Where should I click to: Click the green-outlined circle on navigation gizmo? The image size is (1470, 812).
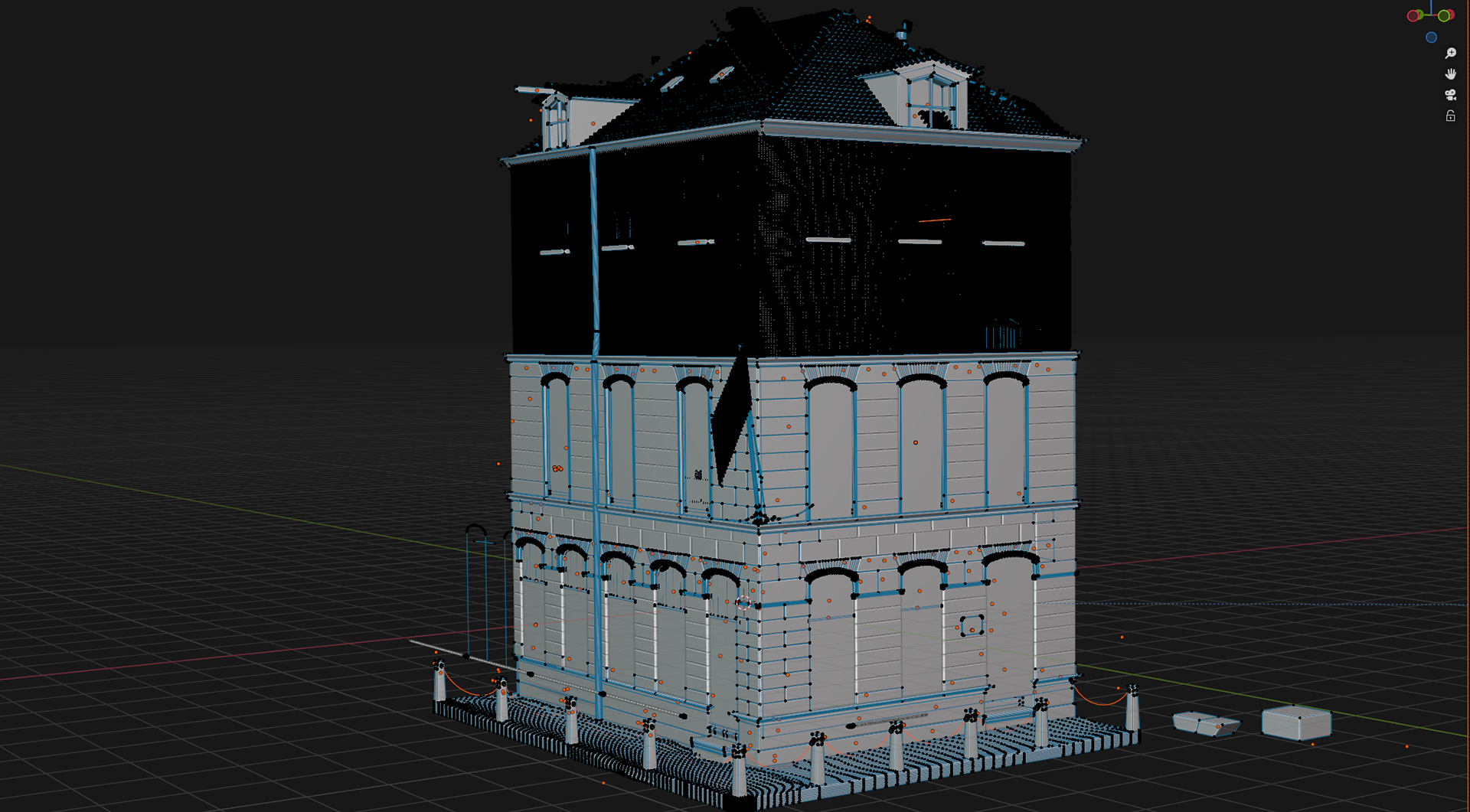pos(1443,16)
